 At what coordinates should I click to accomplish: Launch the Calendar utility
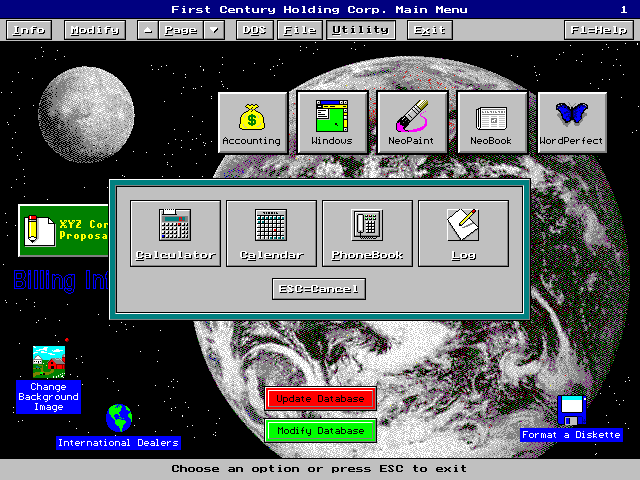(x=271, y=233)
